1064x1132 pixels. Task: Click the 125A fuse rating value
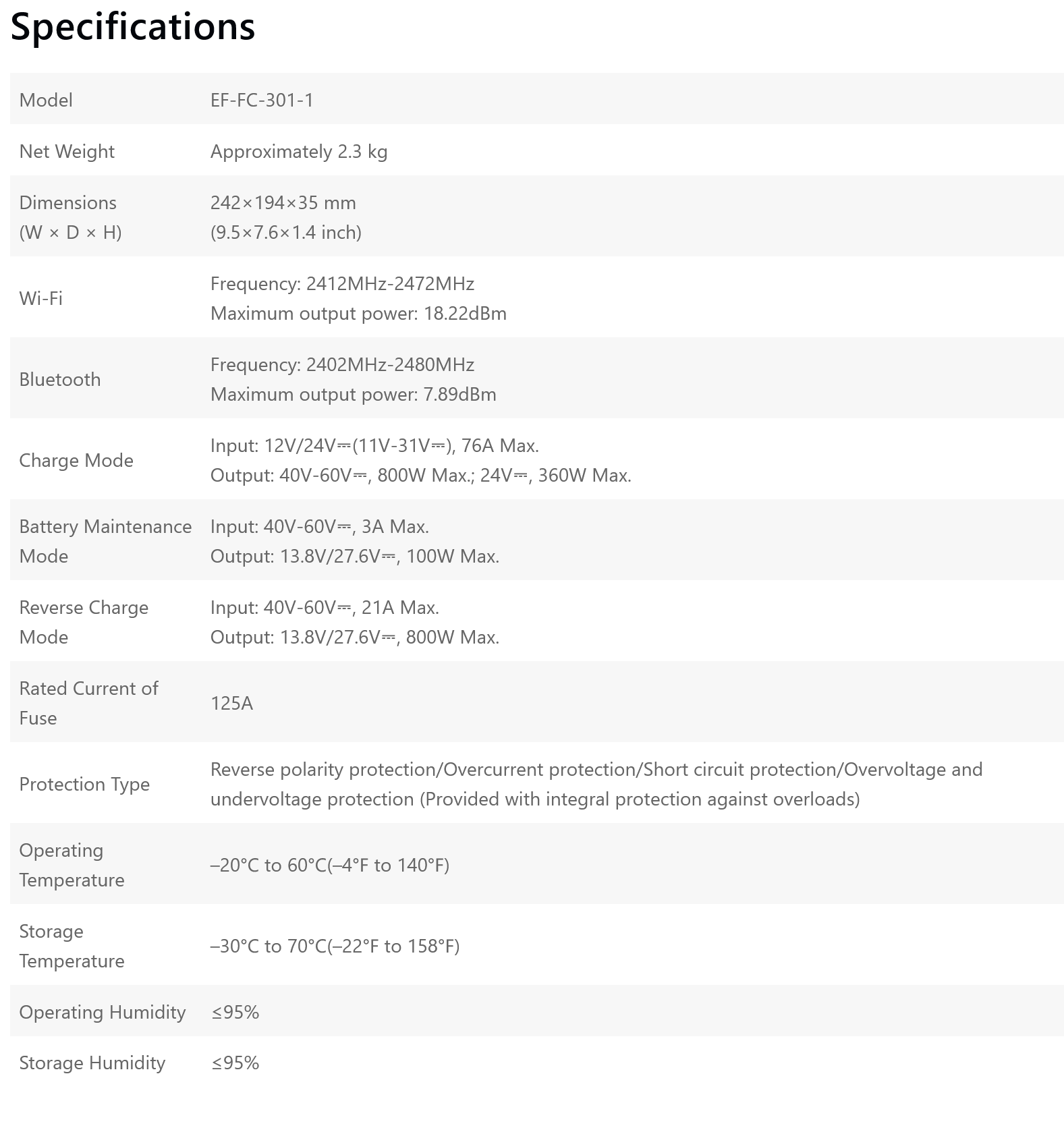click(231, 703)
